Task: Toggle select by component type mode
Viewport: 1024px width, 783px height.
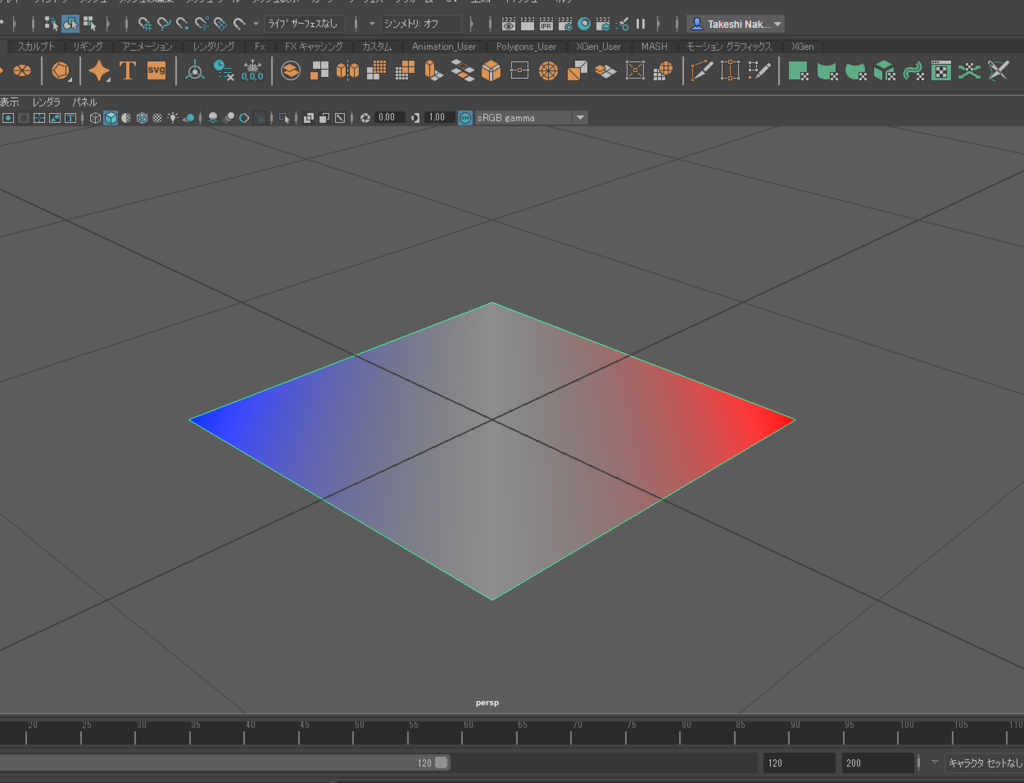Action: tap(89, 24)
